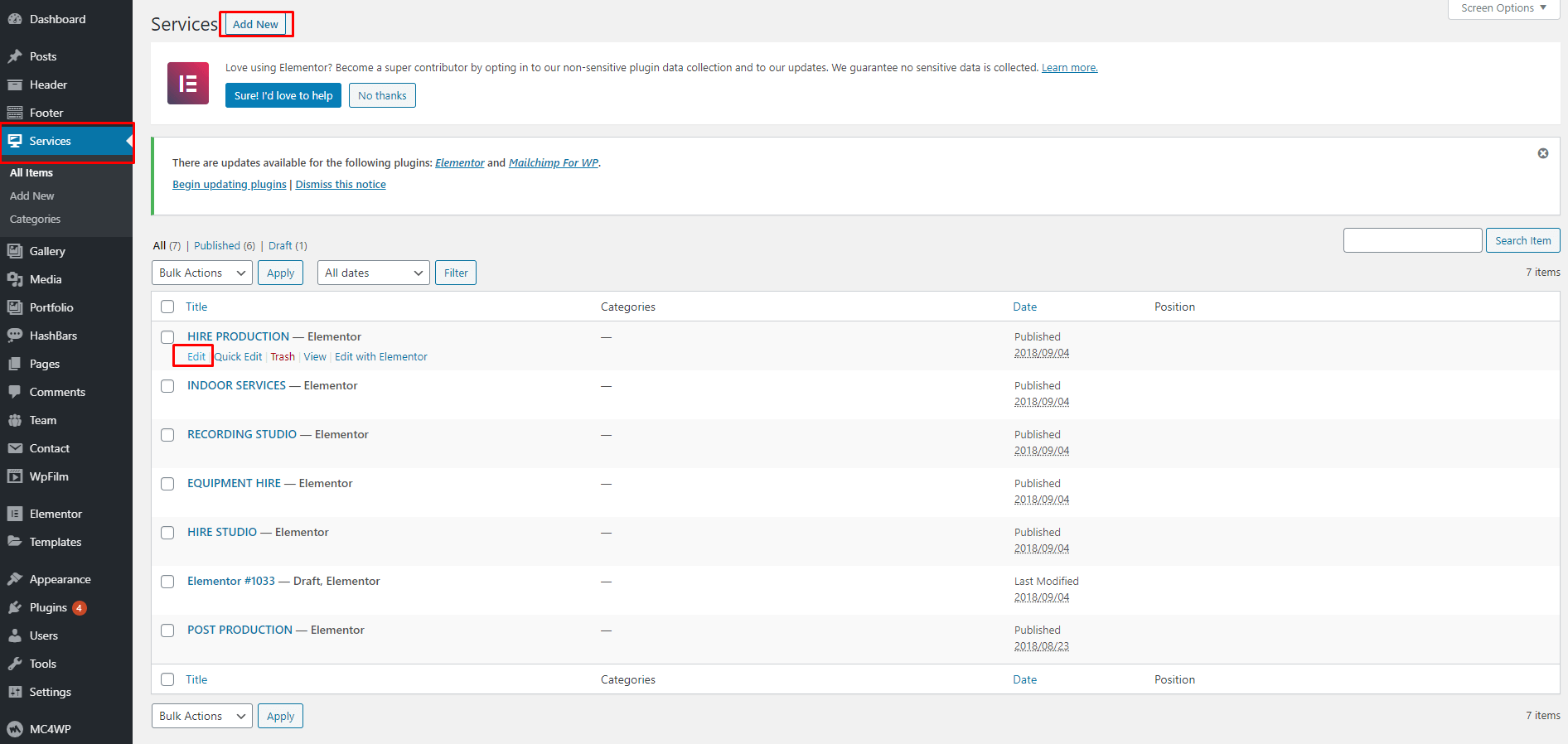
Task: Click the top Apply button
Action: pos(280,273)
